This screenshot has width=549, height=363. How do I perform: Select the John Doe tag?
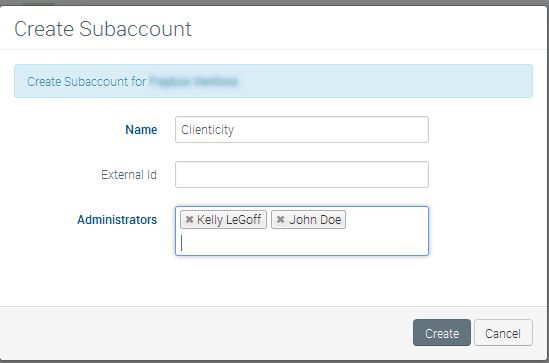308,219
